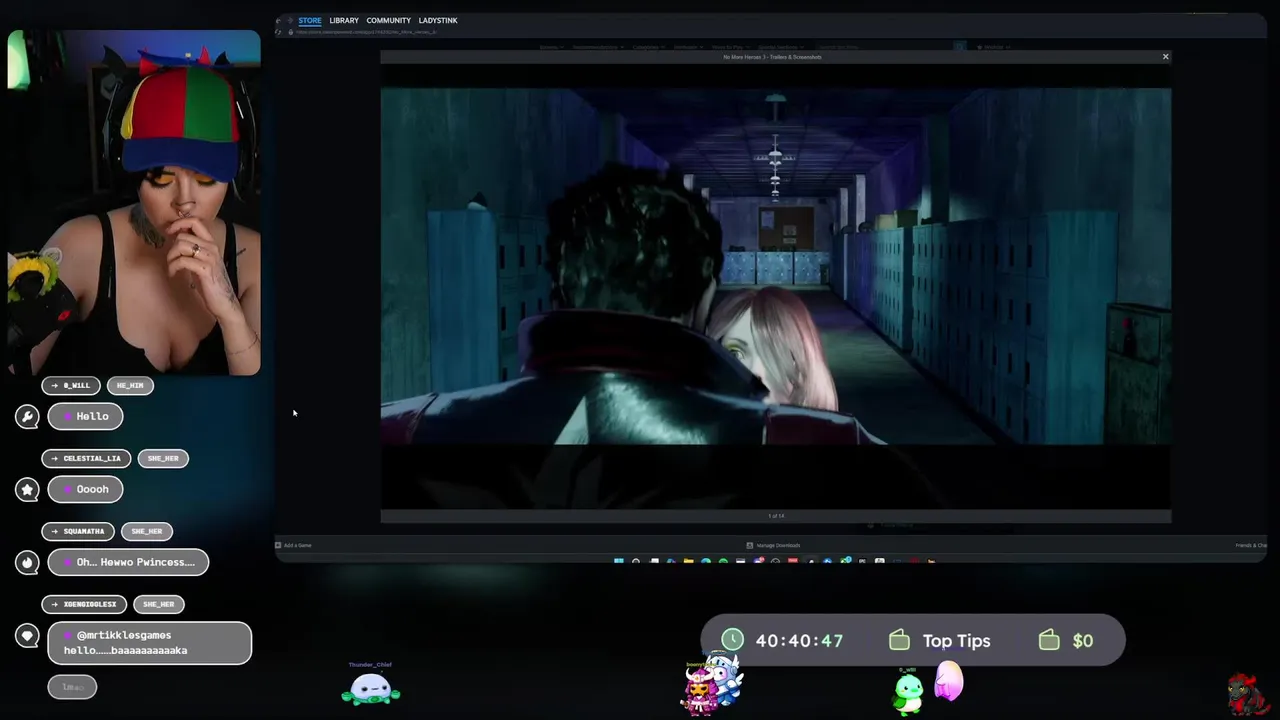Click the 'Ooooh' chat message bubble
Image resolution: width=1280 pixels, height=720 pixels.
85,489
